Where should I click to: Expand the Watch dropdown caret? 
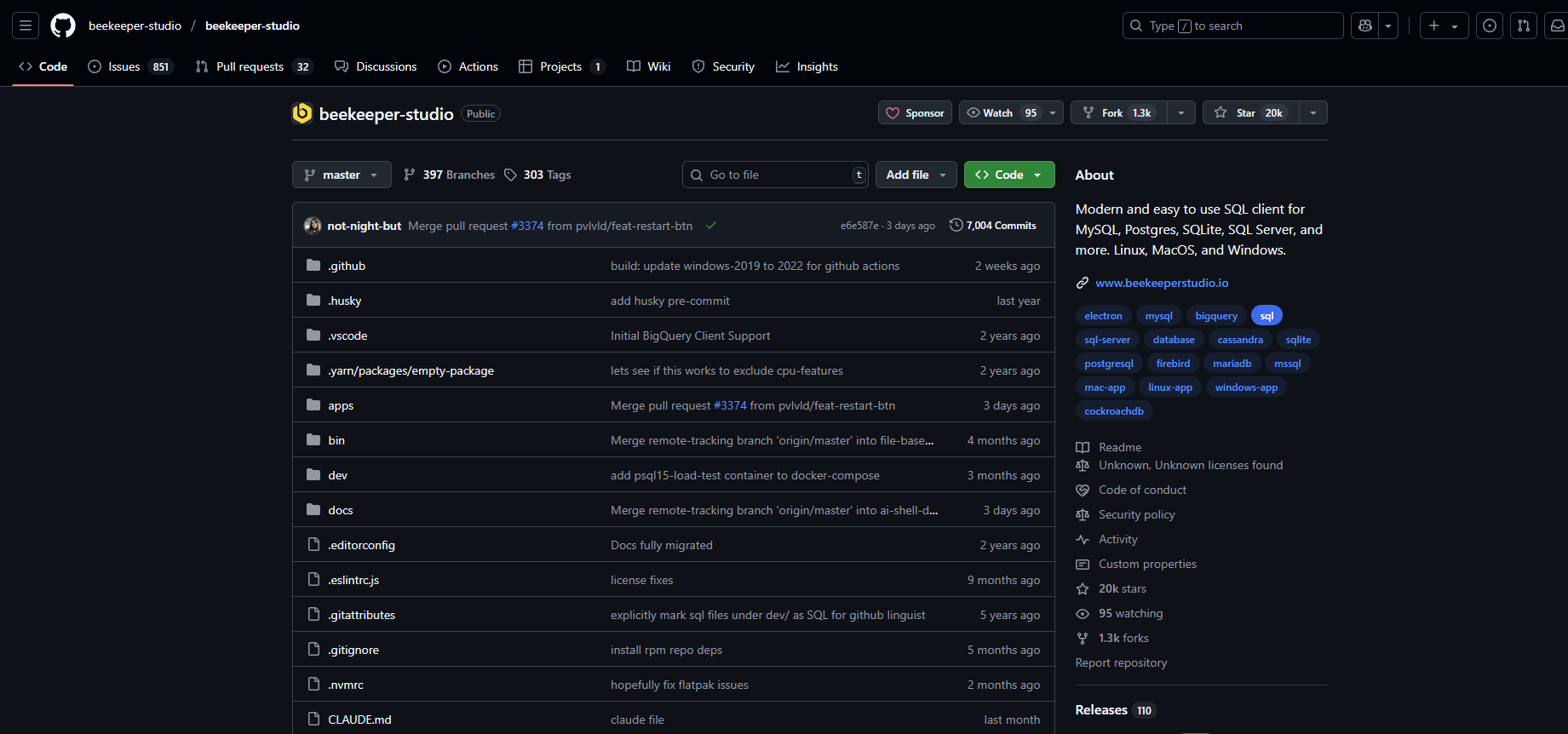pyautogui.click(x=1053, y=112)
